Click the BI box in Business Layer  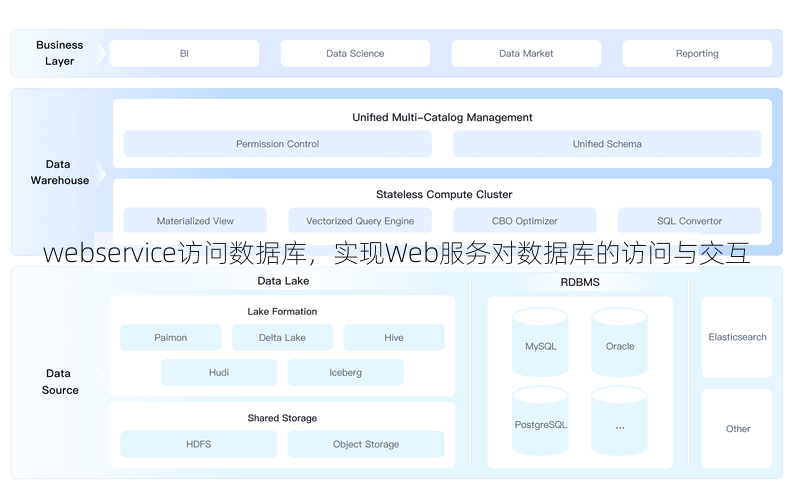click(184, 53)
